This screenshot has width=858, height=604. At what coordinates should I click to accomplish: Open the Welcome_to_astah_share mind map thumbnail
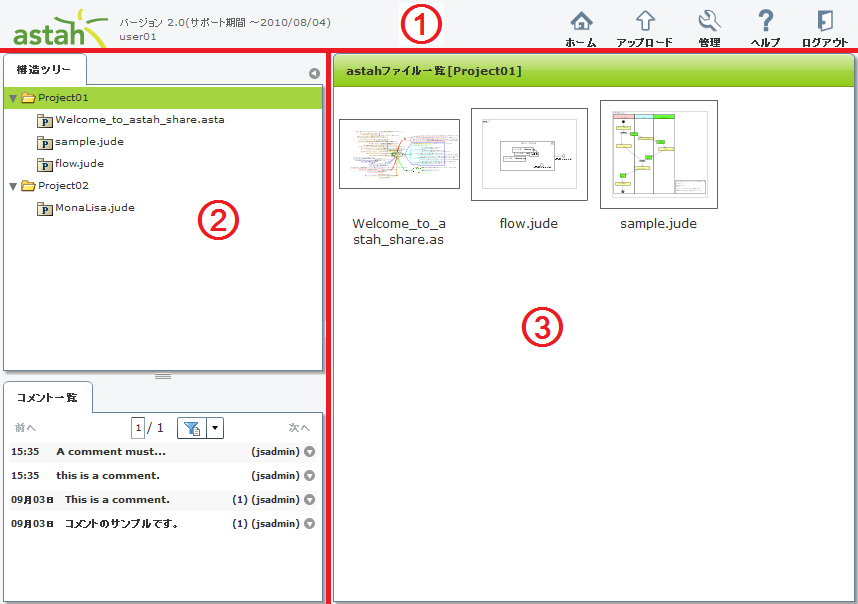pyautogui.click(x=399, y=154)
